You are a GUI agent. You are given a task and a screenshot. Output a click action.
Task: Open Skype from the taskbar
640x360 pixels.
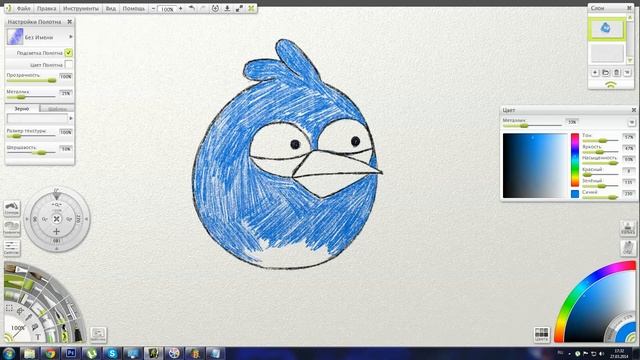(x=112, y=353)
